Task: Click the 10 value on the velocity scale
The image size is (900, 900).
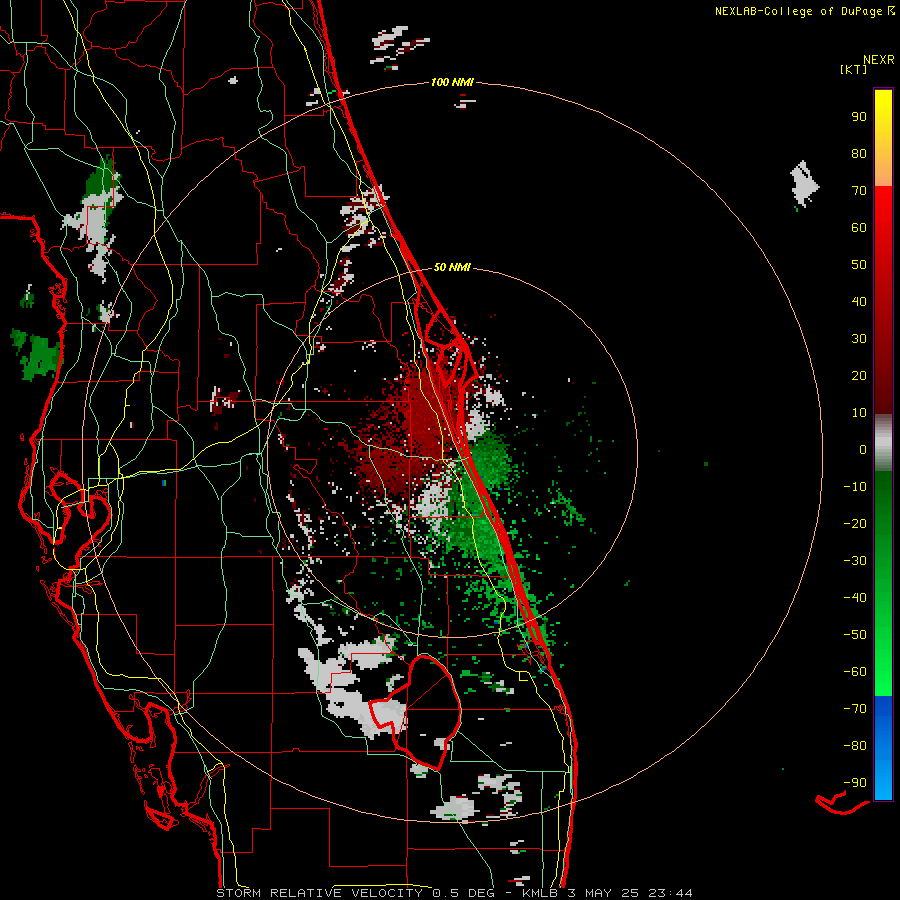Action: pyautogui.click(x=859, y=413)
